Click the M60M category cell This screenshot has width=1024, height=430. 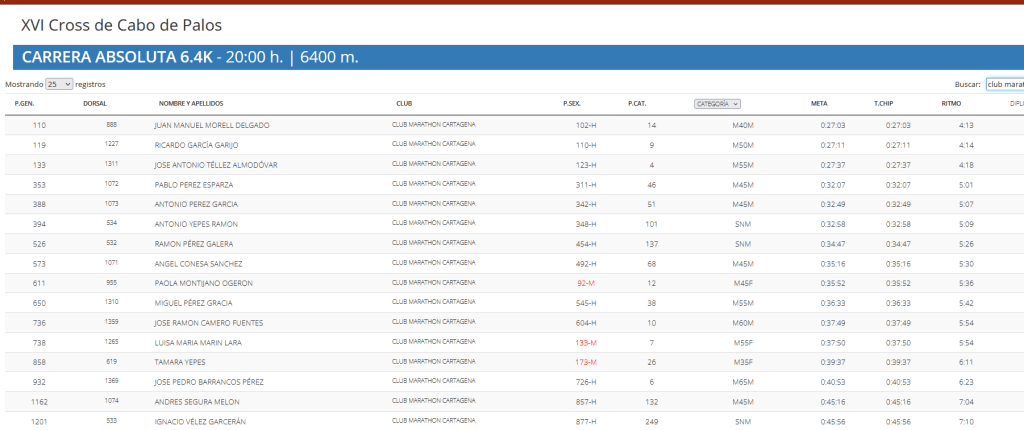743,323
